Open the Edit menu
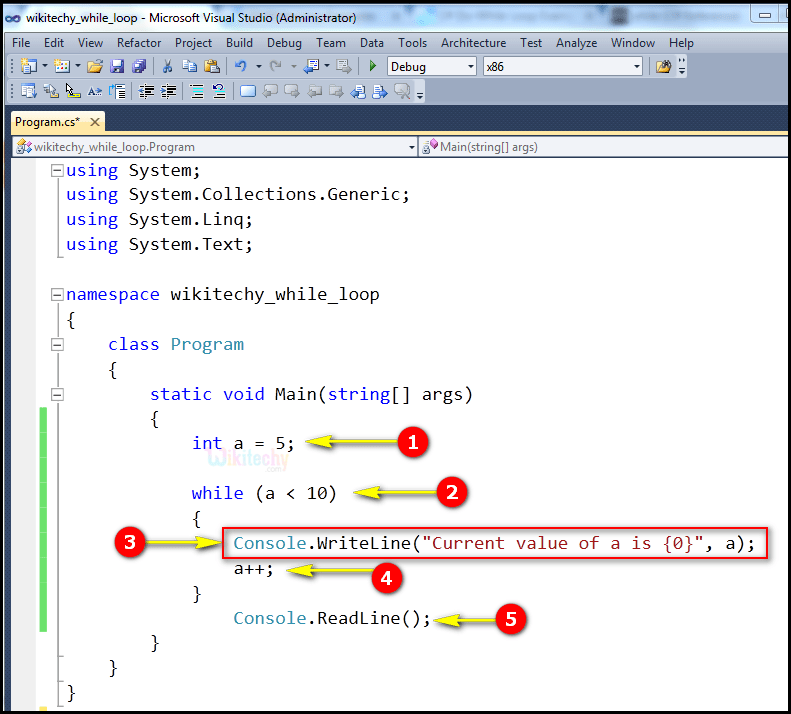 click(54, 43)
